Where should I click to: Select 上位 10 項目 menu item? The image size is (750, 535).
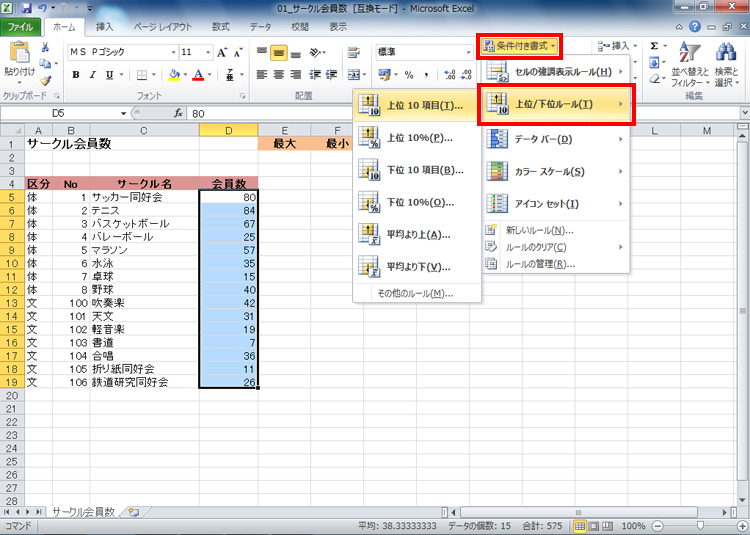tap(417, 105)
